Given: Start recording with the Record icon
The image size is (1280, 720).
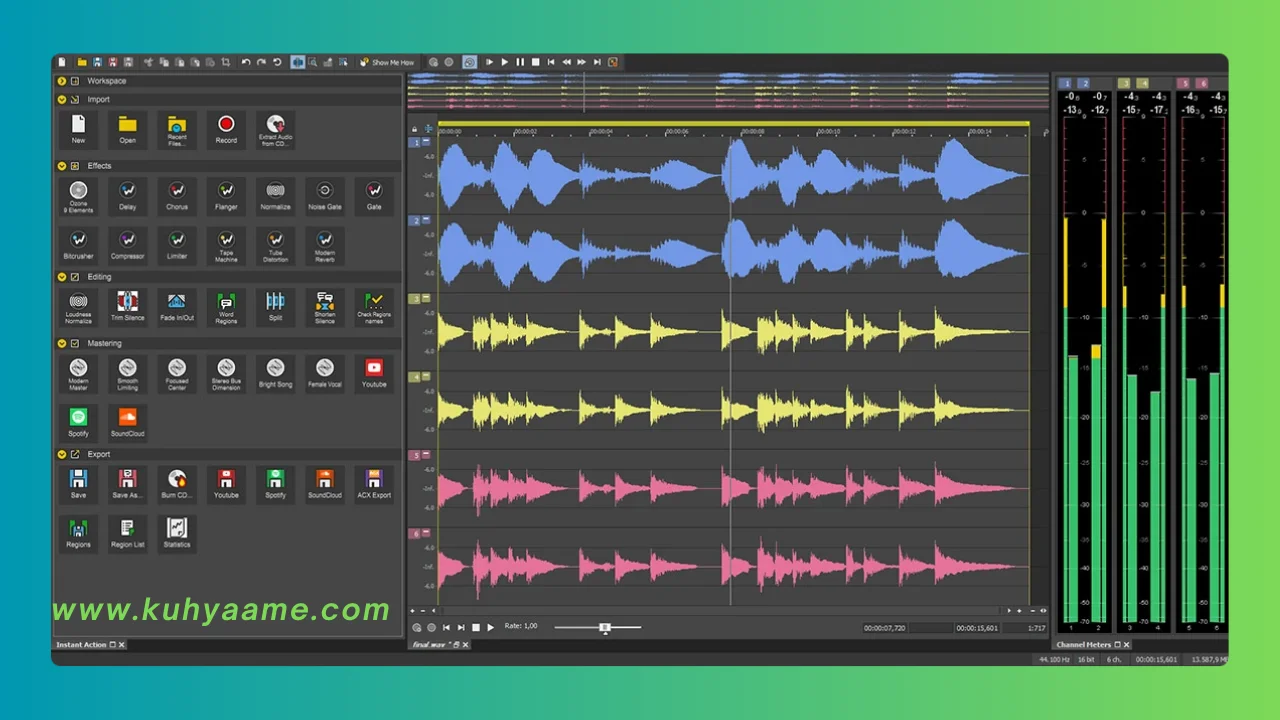Looking at the screenshot, I should pos(226,130).
